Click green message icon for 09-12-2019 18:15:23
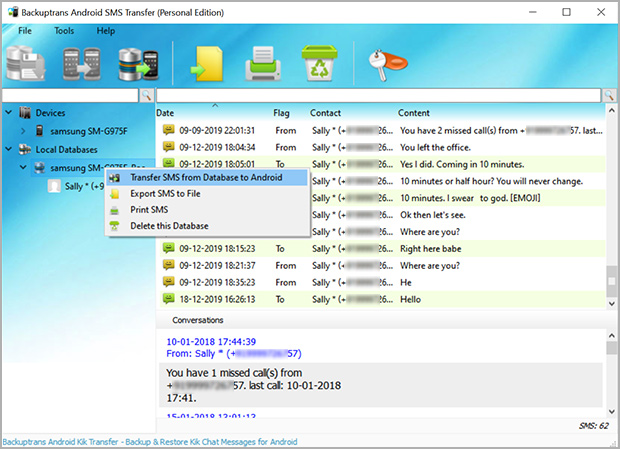Viewport: 620px width, 449px height. tap(168, 248)
